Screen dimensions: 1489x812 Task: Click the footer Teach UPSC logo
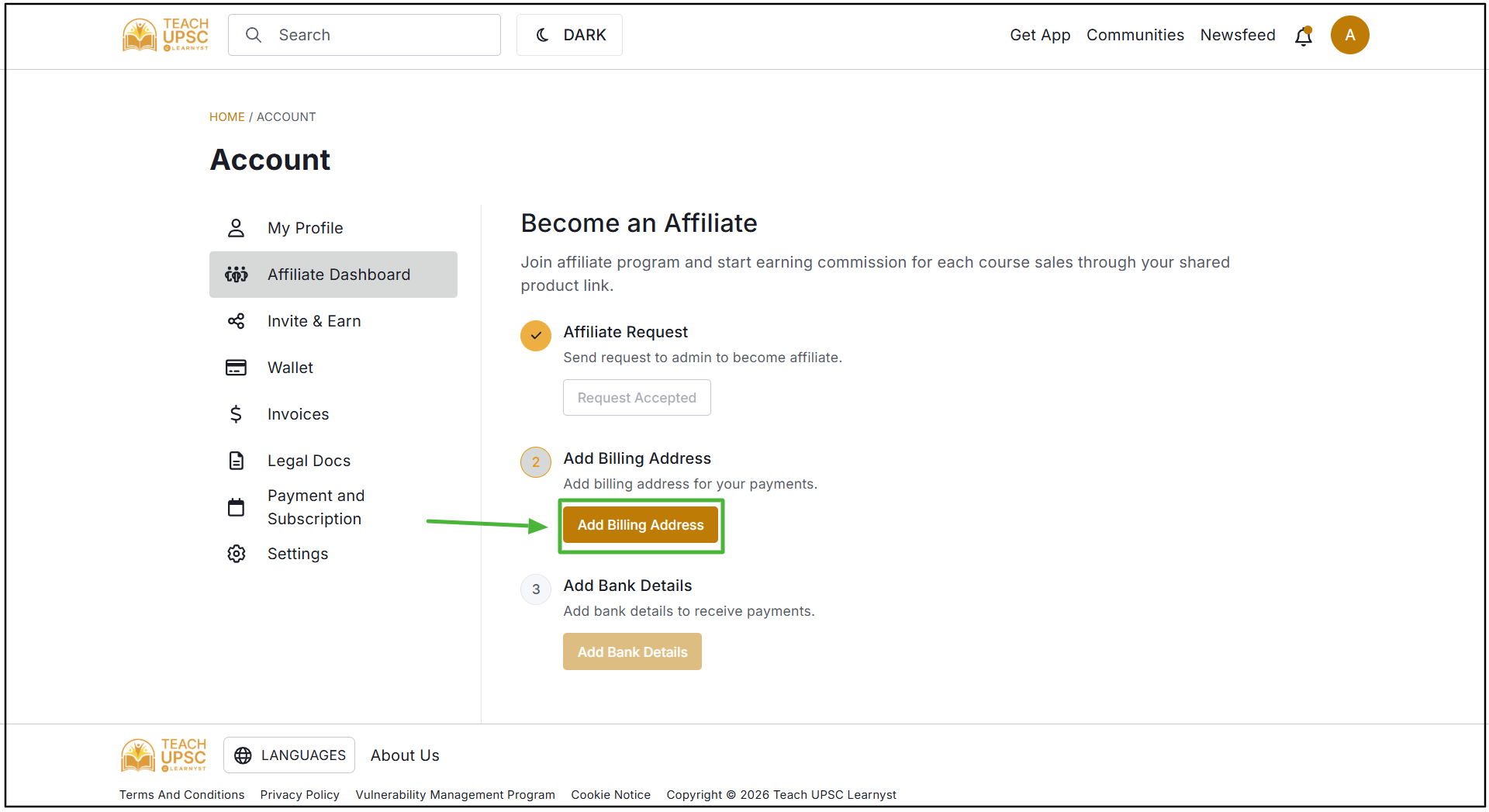pyautogui.click(x=164, y=755)
